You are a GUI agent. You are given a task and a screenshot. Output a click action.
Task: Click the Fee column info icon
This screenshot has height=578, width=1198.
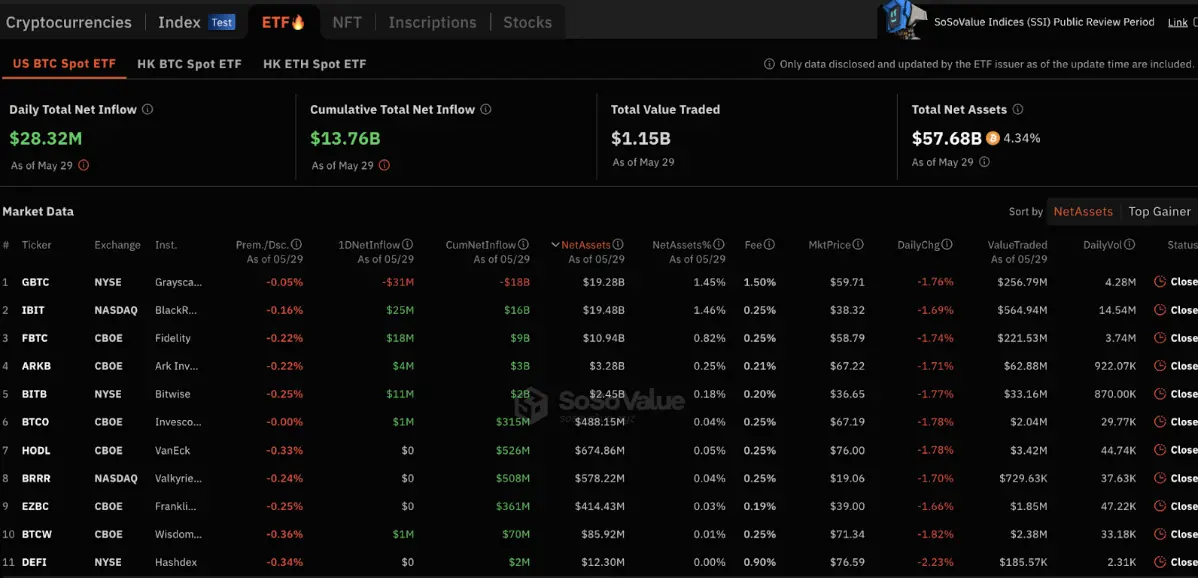point(770,245)
